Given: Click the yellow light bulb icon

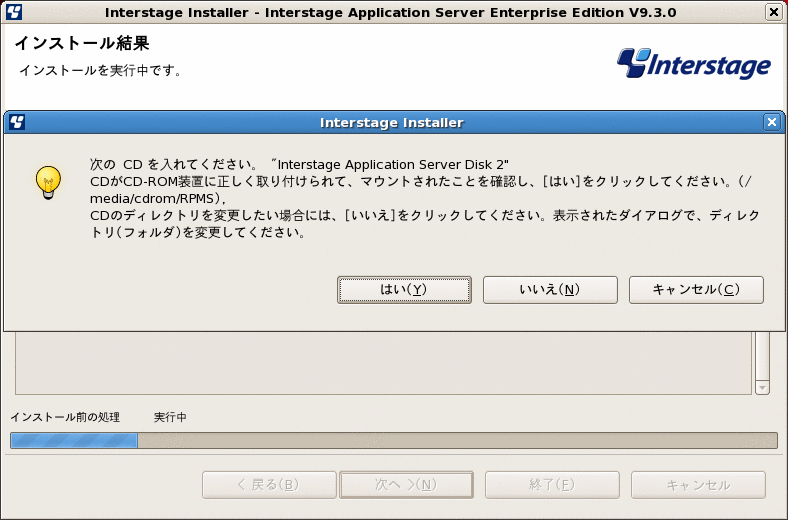Looking at the screenshot, I should tap(48, 183).
